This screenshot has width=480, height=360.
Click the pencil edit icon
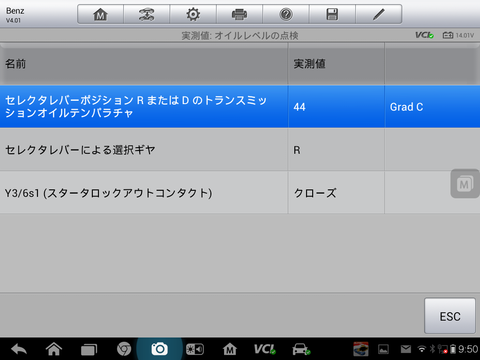pyautogui.click(x=379, y=14)
